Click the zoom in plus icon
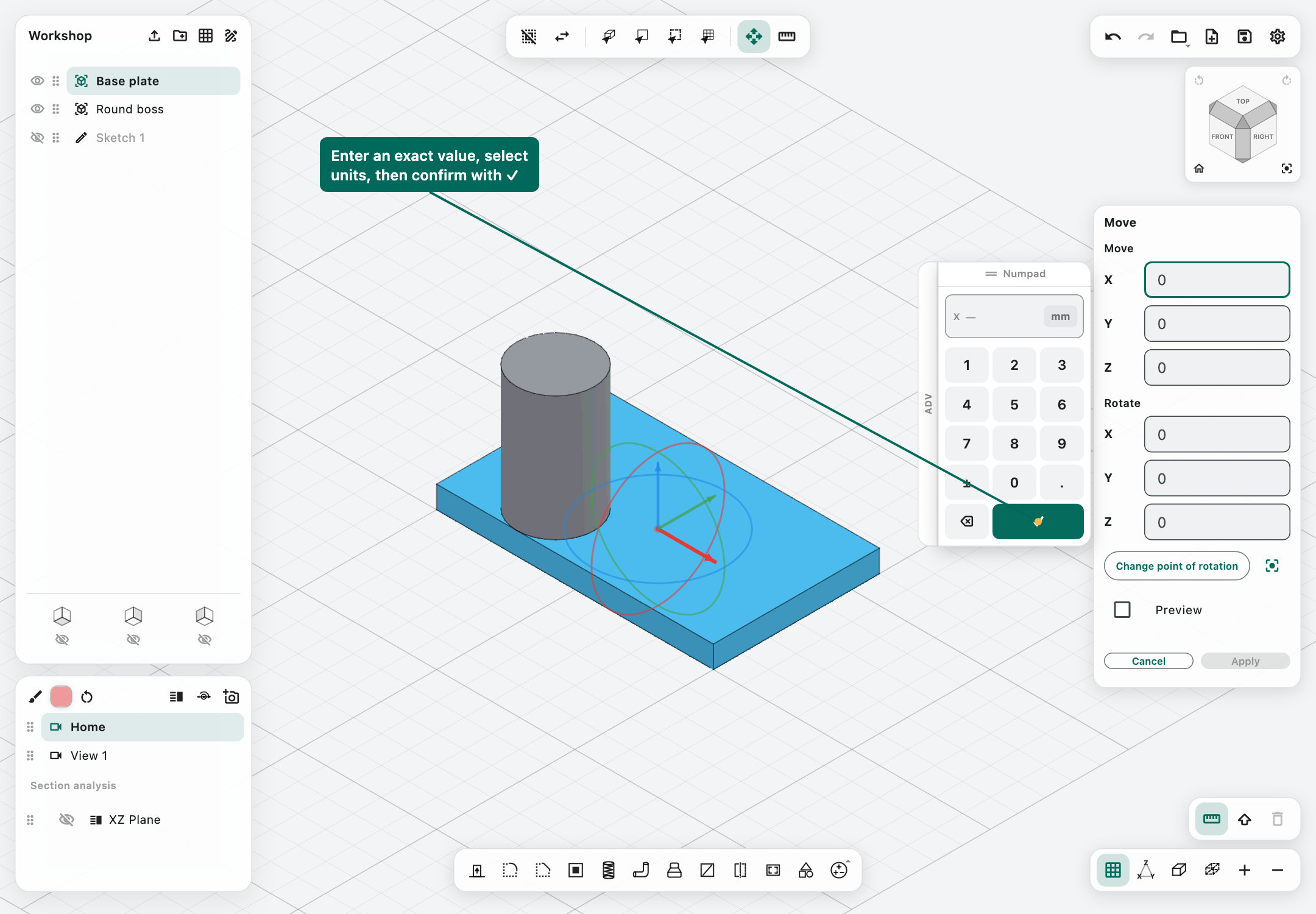 (x=1245, y=870)
